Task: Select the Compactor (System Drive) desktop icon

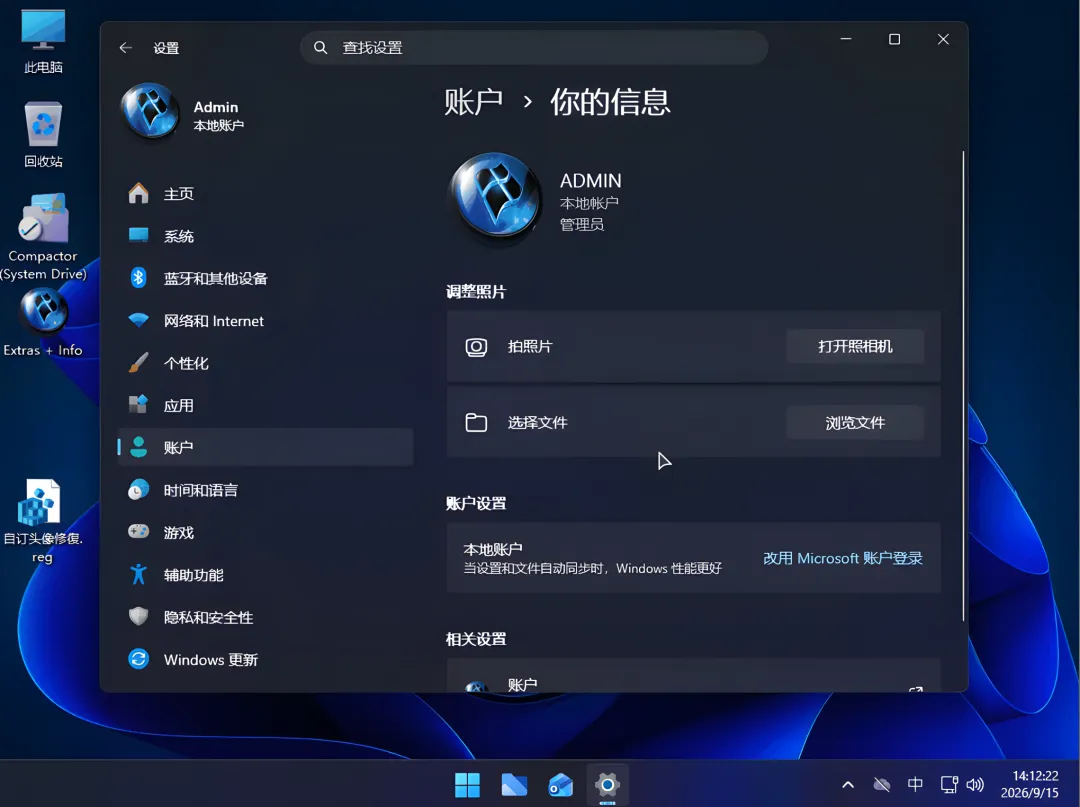Action: coord(43,237)
